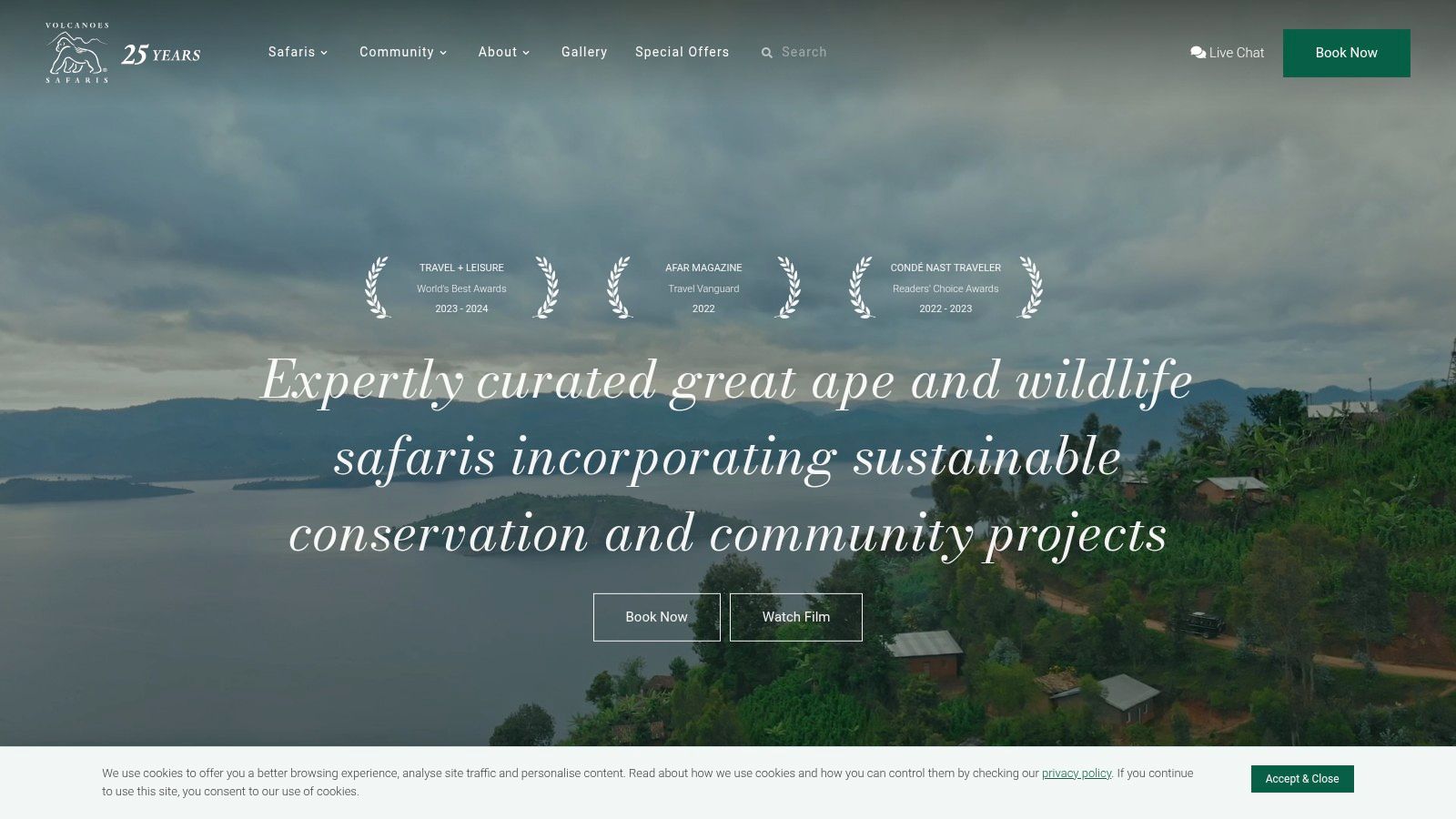Click the header Book Now button
Viewport: 1456px width, 819px height.
coord(1346,53)
